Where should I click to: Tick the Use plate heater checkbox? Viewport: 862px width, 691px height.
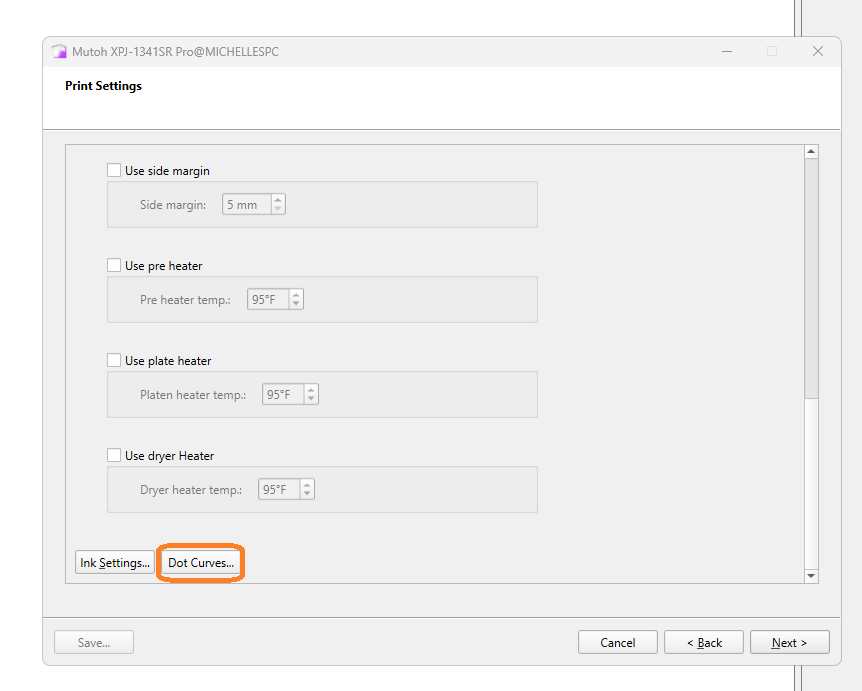114,361
